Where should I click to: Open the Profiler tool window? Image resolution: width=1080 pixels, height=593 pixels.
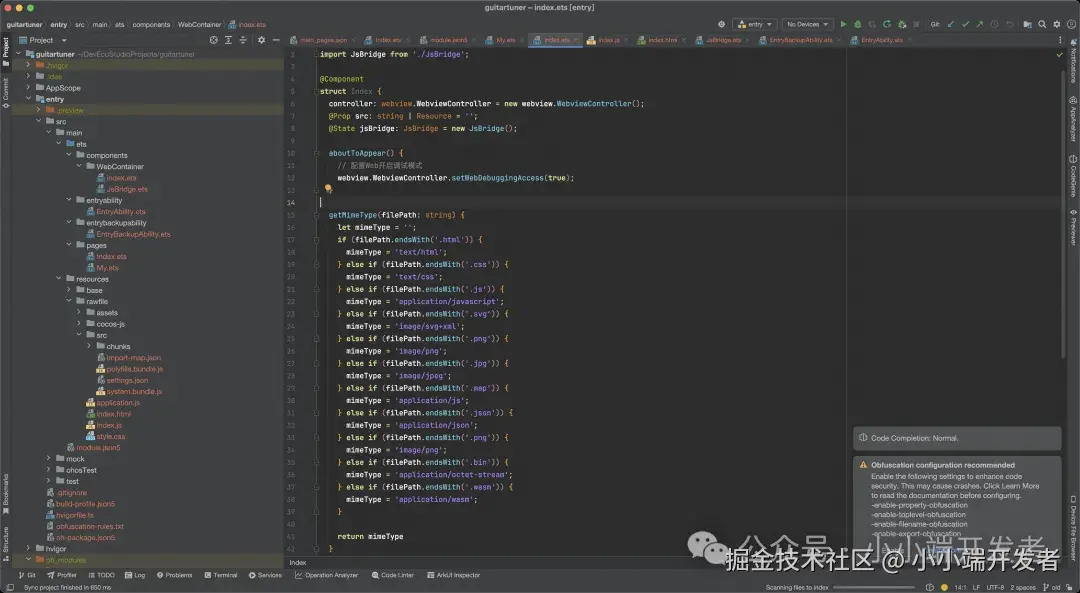tap(62, 575)
